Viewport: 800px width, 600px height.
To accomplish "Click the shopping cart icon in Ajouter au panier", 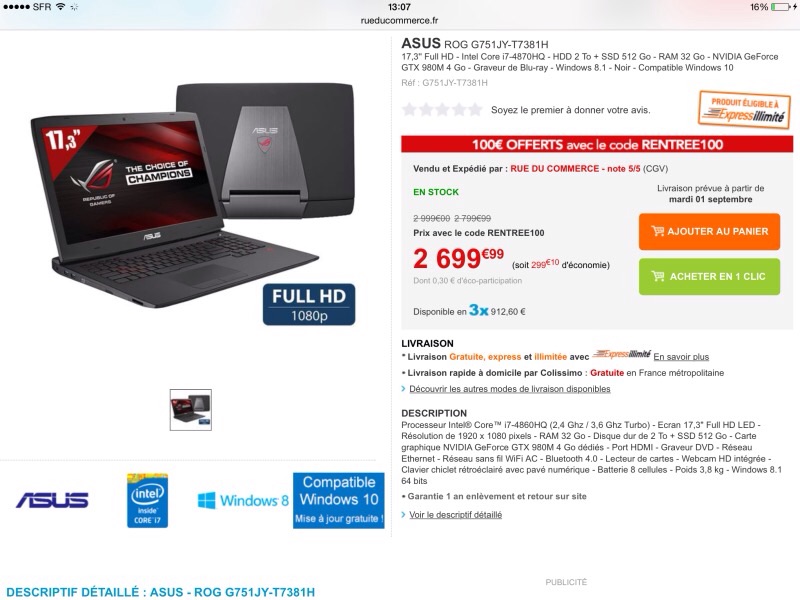I will pyautogui.click(x=658, y=231).
